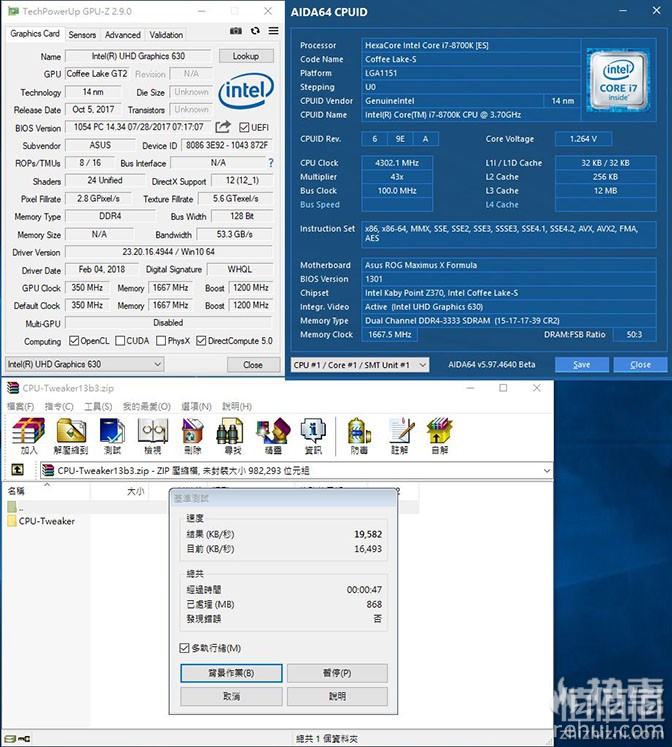The image size is (672, 747).
Task: Click the Close button in GPU-Z
Action: (253, 365)
